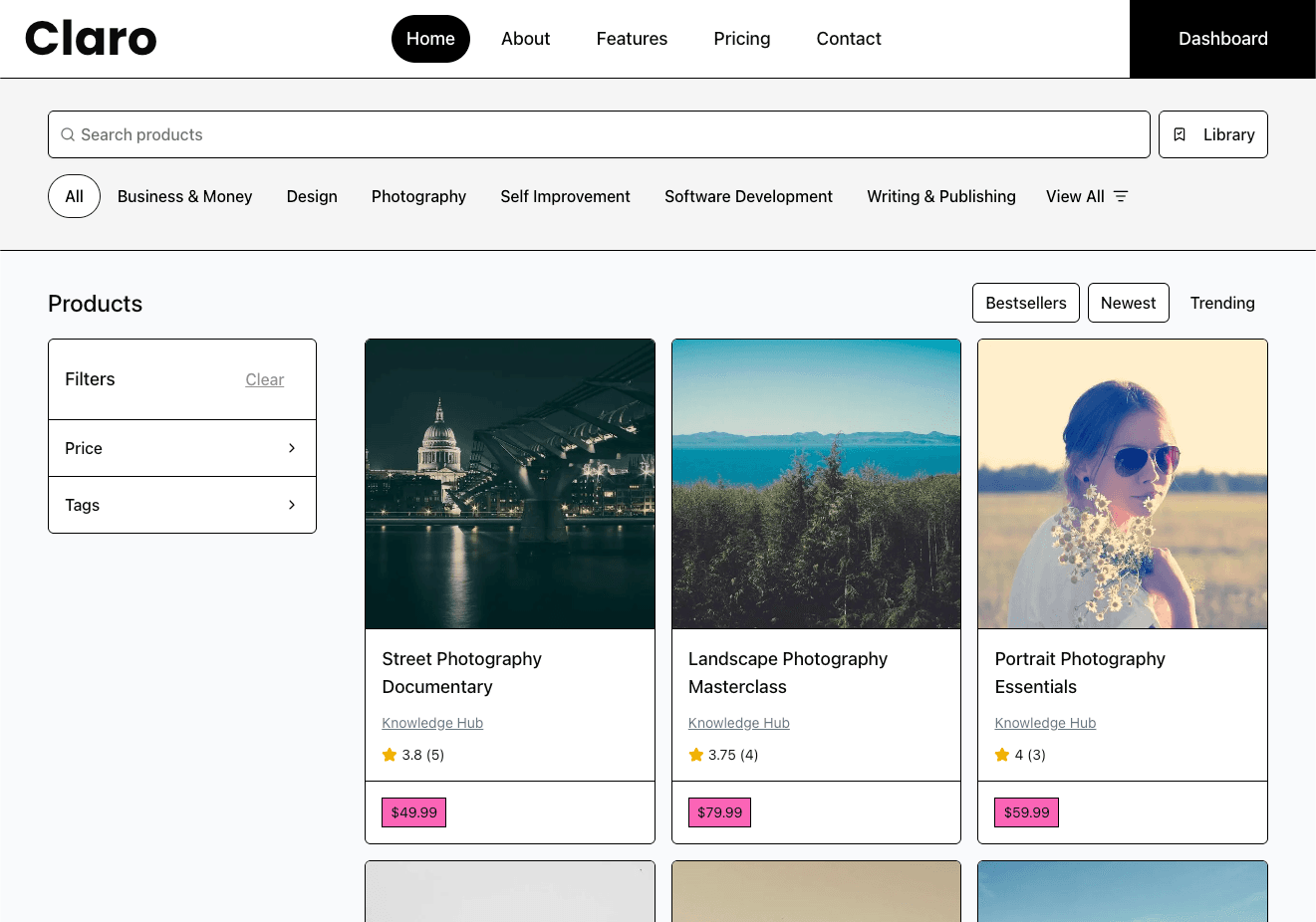Open the Pricing menu item
This screenshot has width=1316, height=922.
741,38
